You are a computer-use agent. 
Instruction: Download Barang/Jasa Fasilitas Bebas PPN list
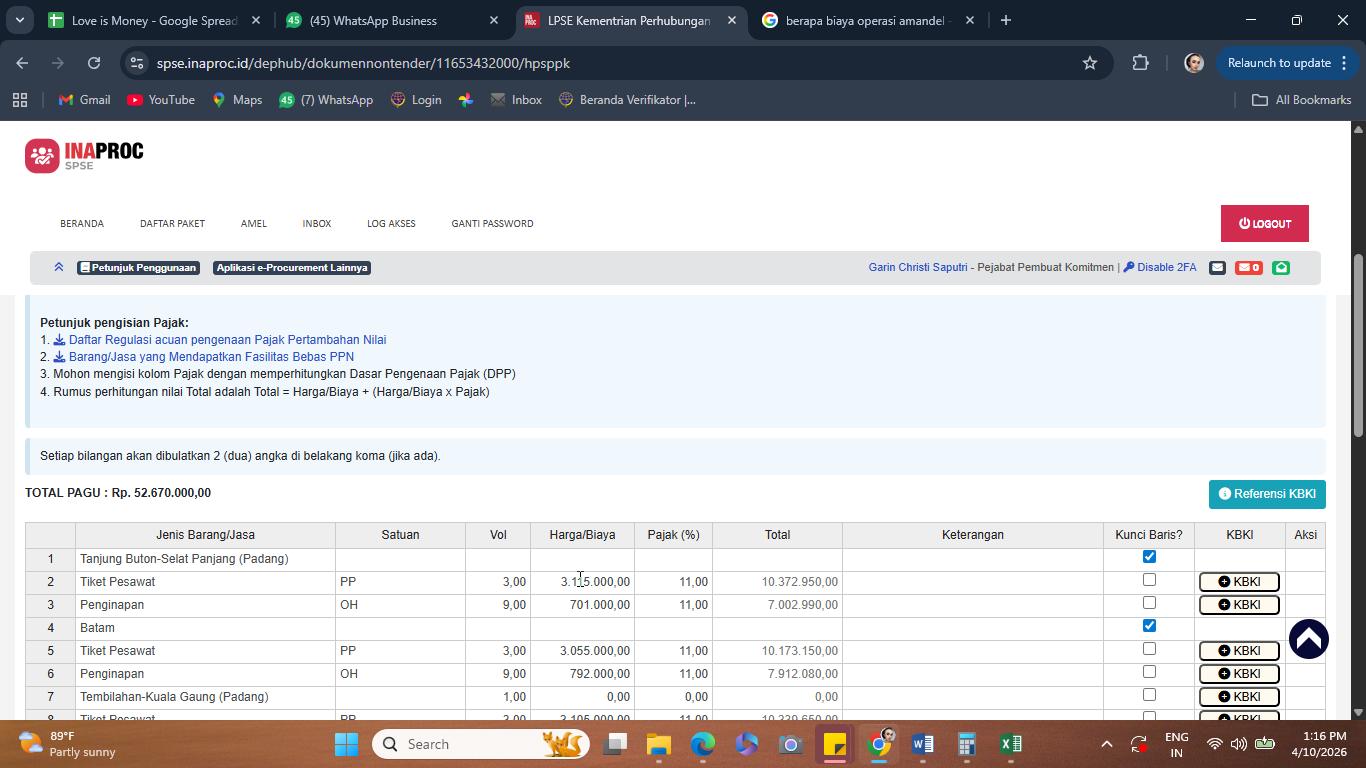(204, 357)
